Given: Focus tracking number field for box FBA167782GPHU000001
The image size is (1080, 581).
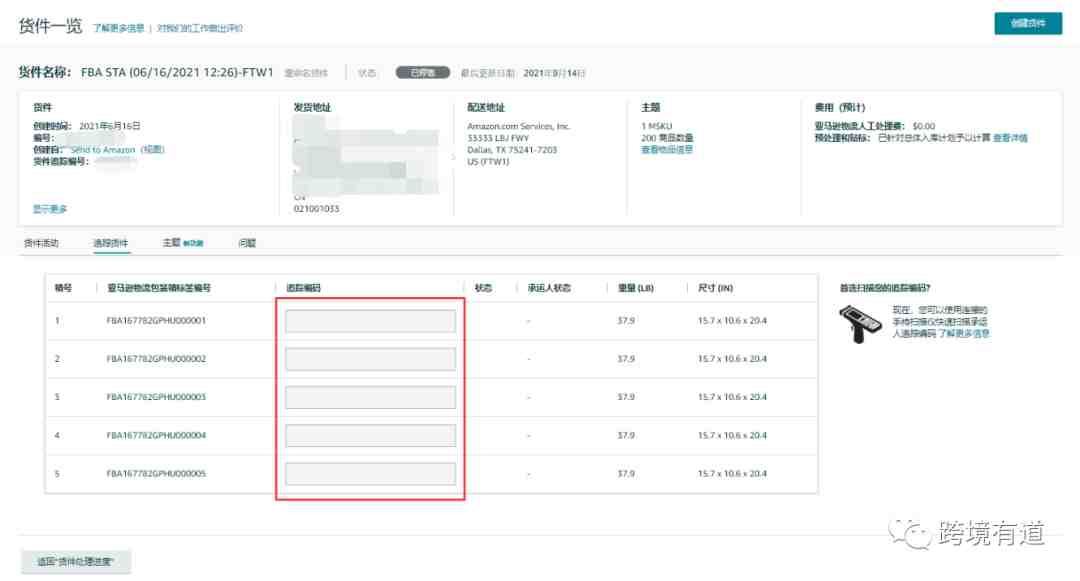Looking at the screenshot, I should tap(371, 321).
